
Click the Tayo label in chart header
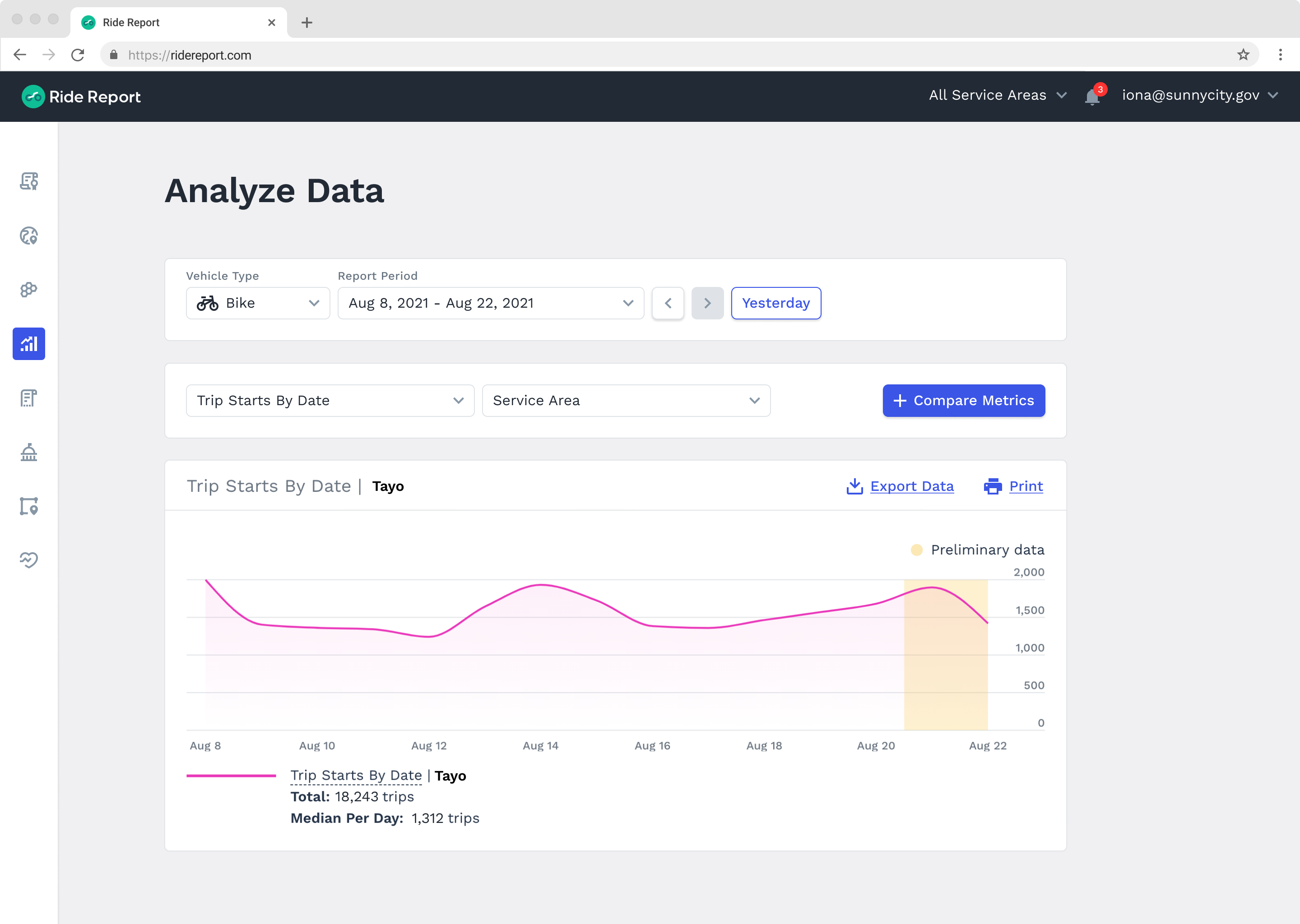pos(388,486)
